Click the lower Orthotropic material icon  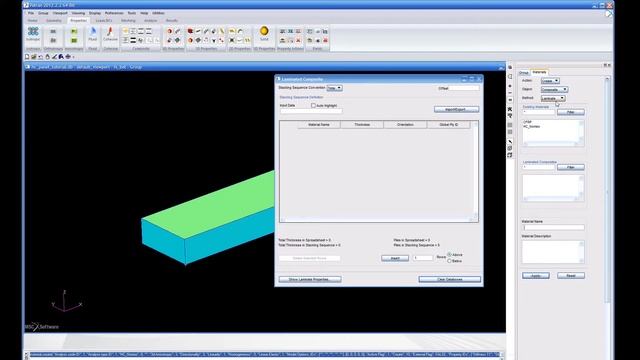coord(53,40)
